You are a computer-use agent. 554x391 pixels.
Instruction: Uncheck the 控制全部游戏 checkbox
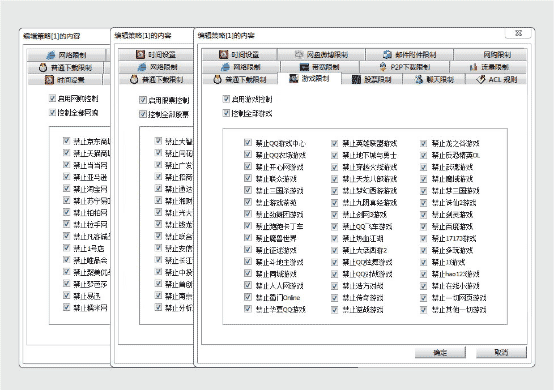(226, 113)
